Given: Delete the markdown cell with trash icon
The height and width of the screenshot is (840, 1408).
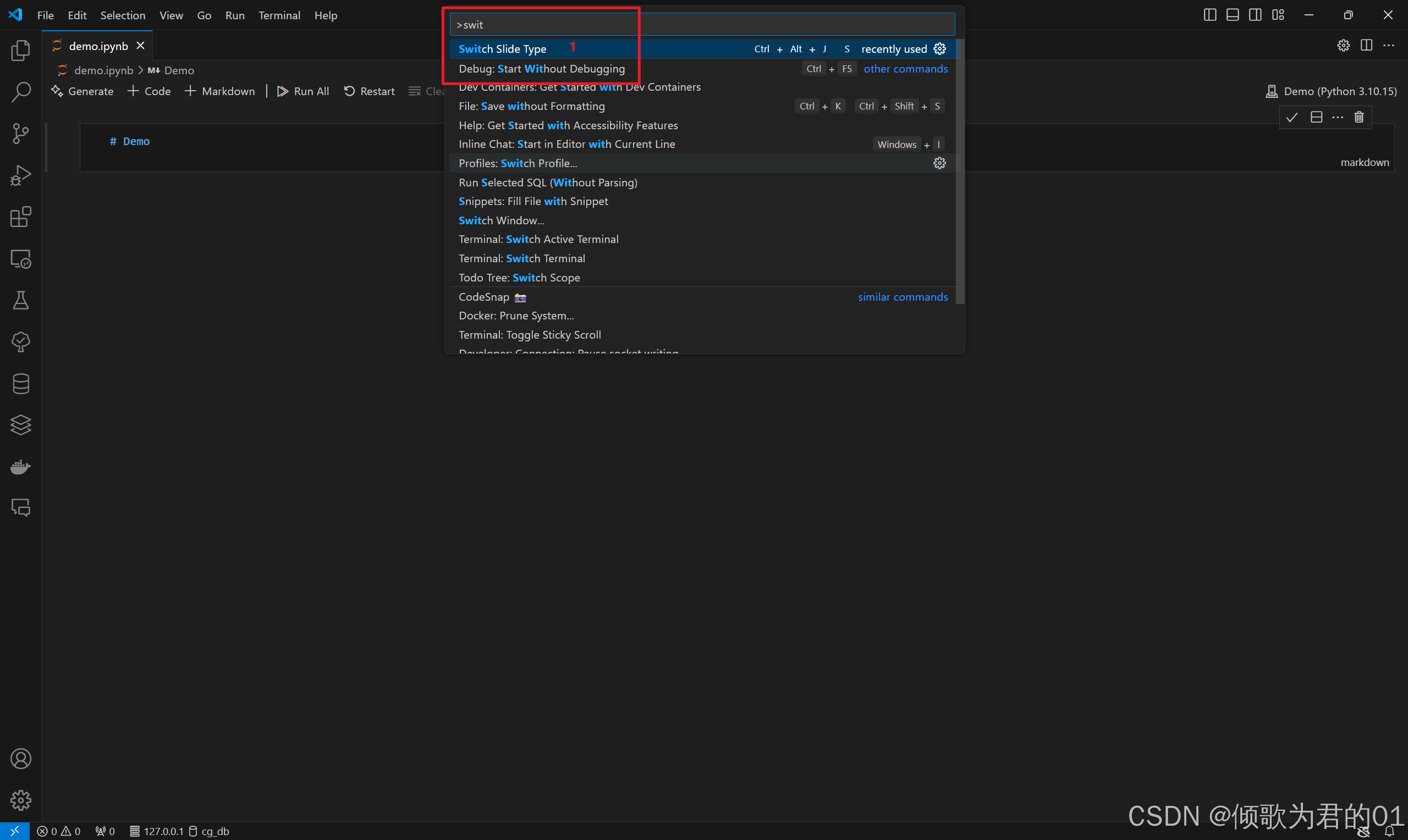Looking at the screenshot, I should (x=1358, y=117).
